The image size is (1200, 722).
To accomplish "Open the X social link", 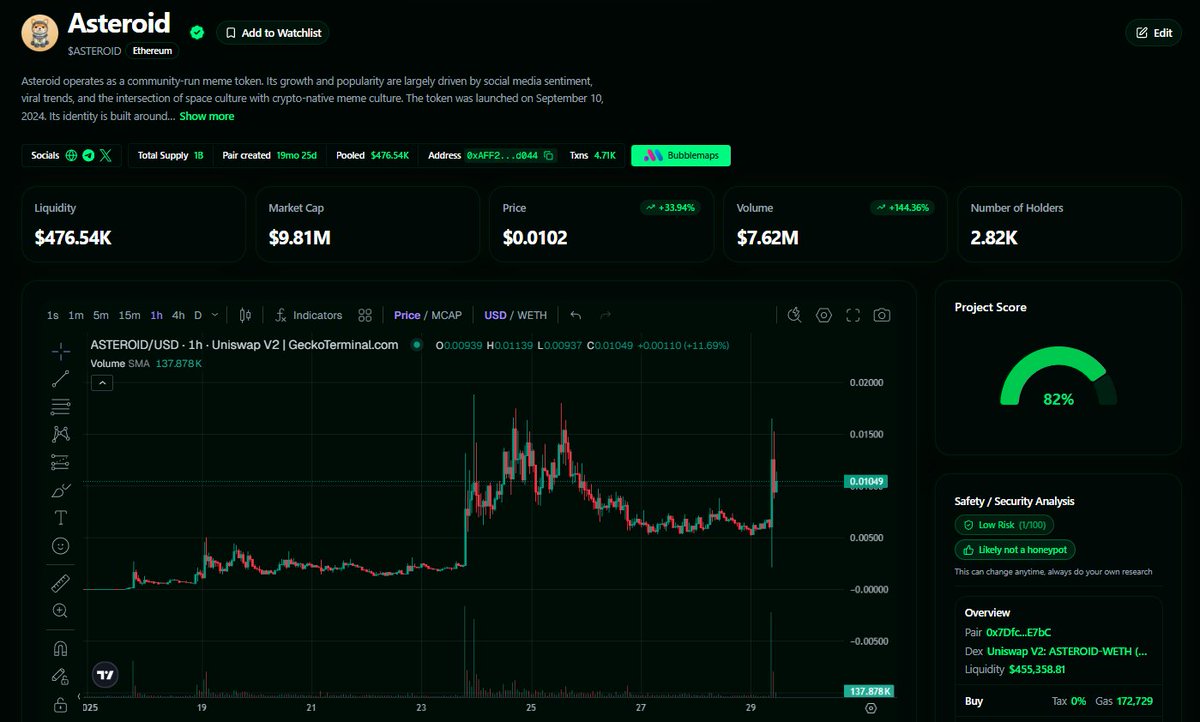I will pos(106,156).
